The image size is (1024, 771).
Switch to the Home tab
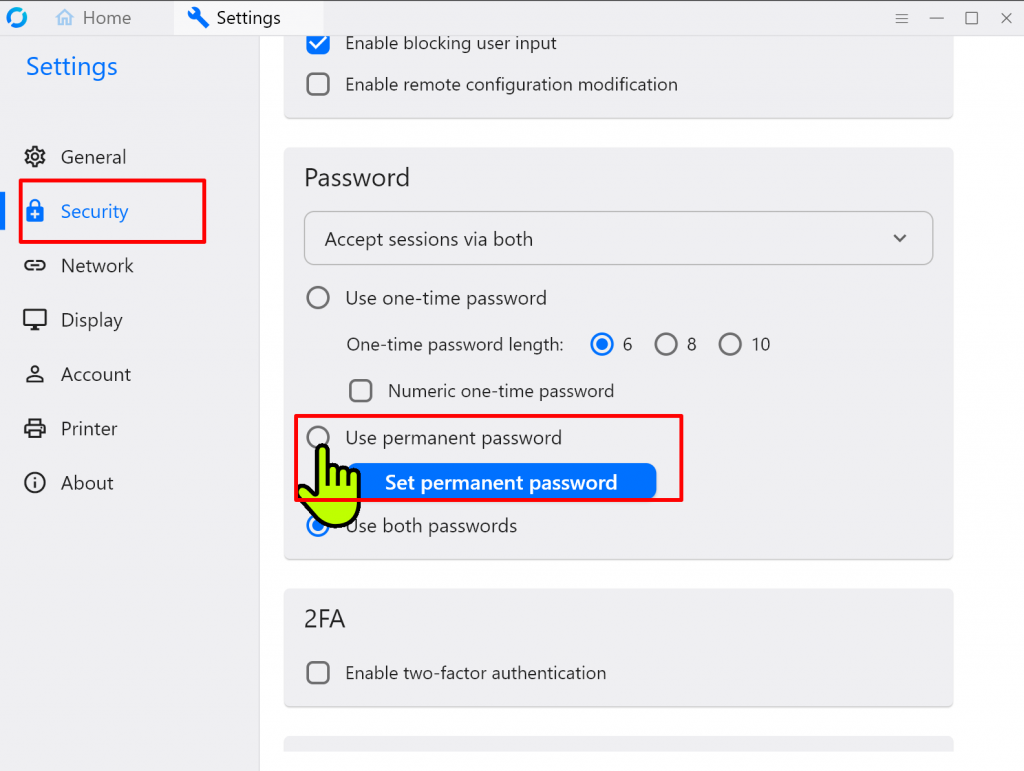coord(94,18)
